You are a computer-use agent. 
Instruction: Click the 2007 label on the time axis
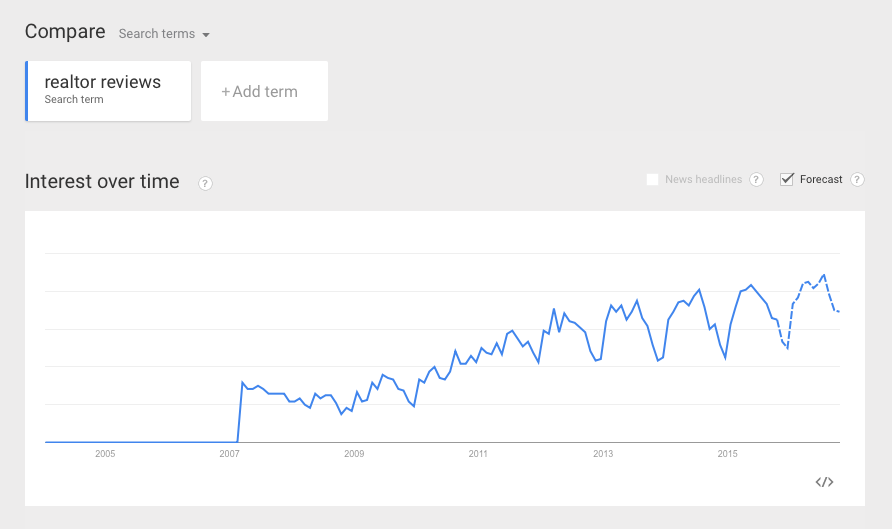tap(229, 454)
